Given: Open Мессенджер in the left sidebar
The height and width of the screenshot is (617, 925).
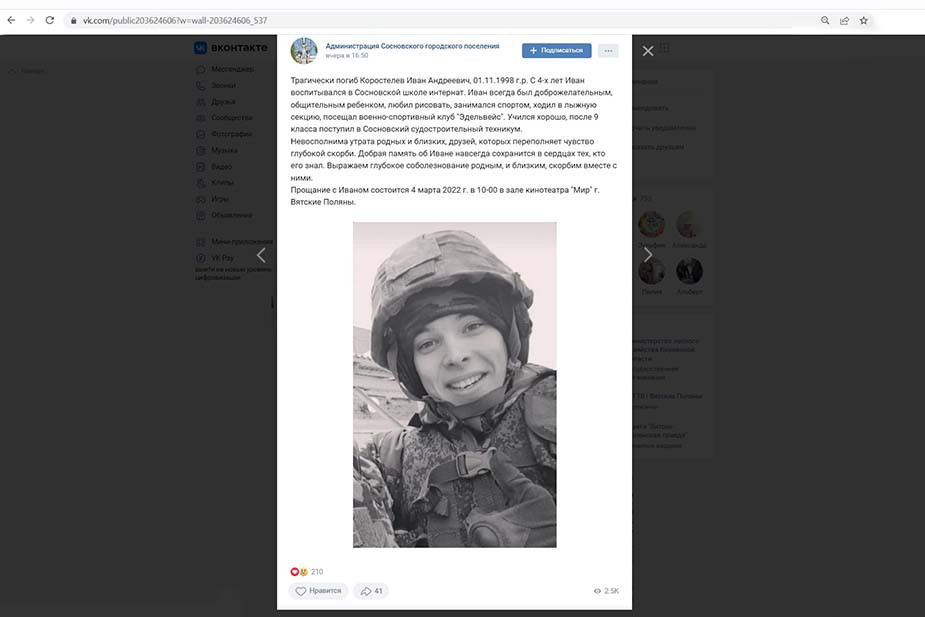Looking at the screenshot, I should tap(232, 69).
